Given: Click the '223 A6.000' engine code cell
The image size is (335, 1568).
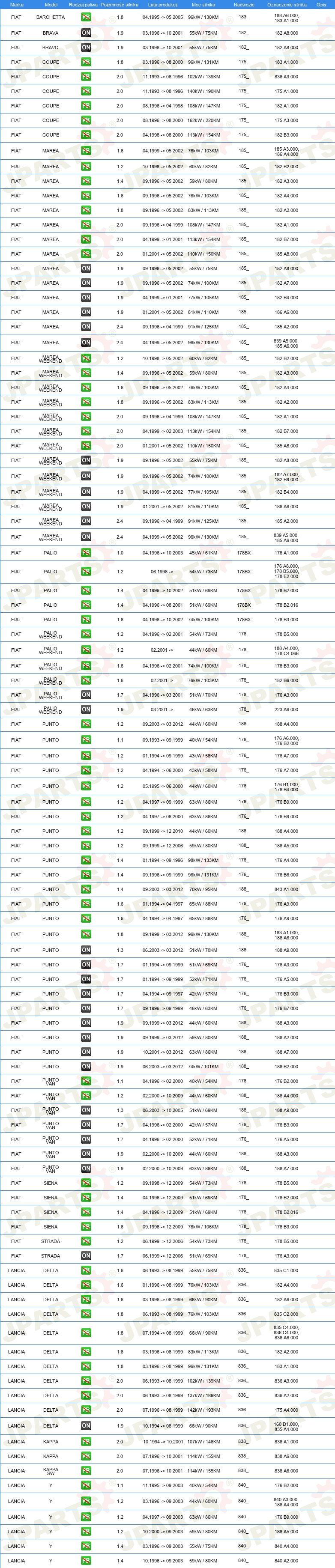Looking at the screenshot, I should 286,709.
